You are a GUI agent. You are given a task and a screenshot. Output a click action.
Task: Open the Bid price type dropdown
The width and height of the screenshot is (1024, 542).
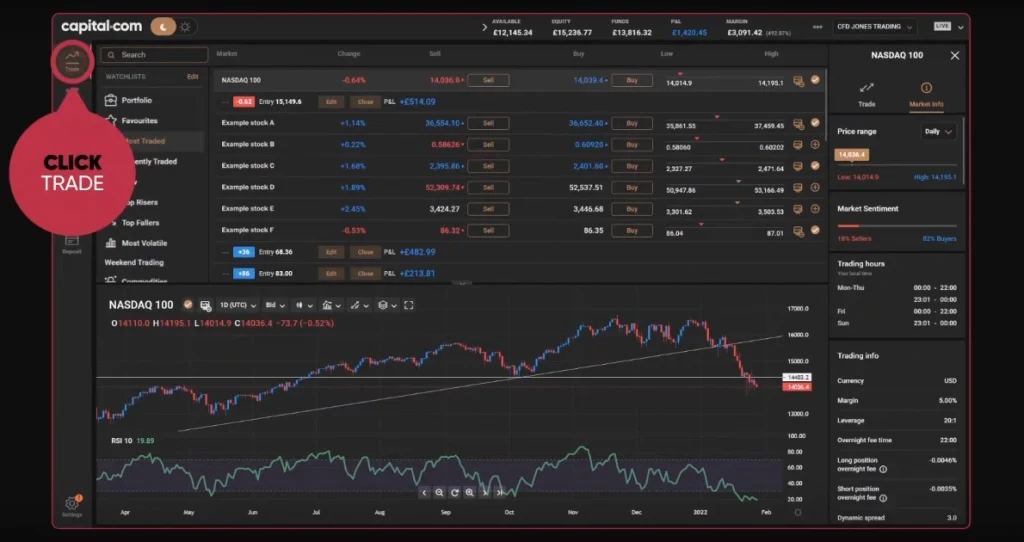coord(276,305)
